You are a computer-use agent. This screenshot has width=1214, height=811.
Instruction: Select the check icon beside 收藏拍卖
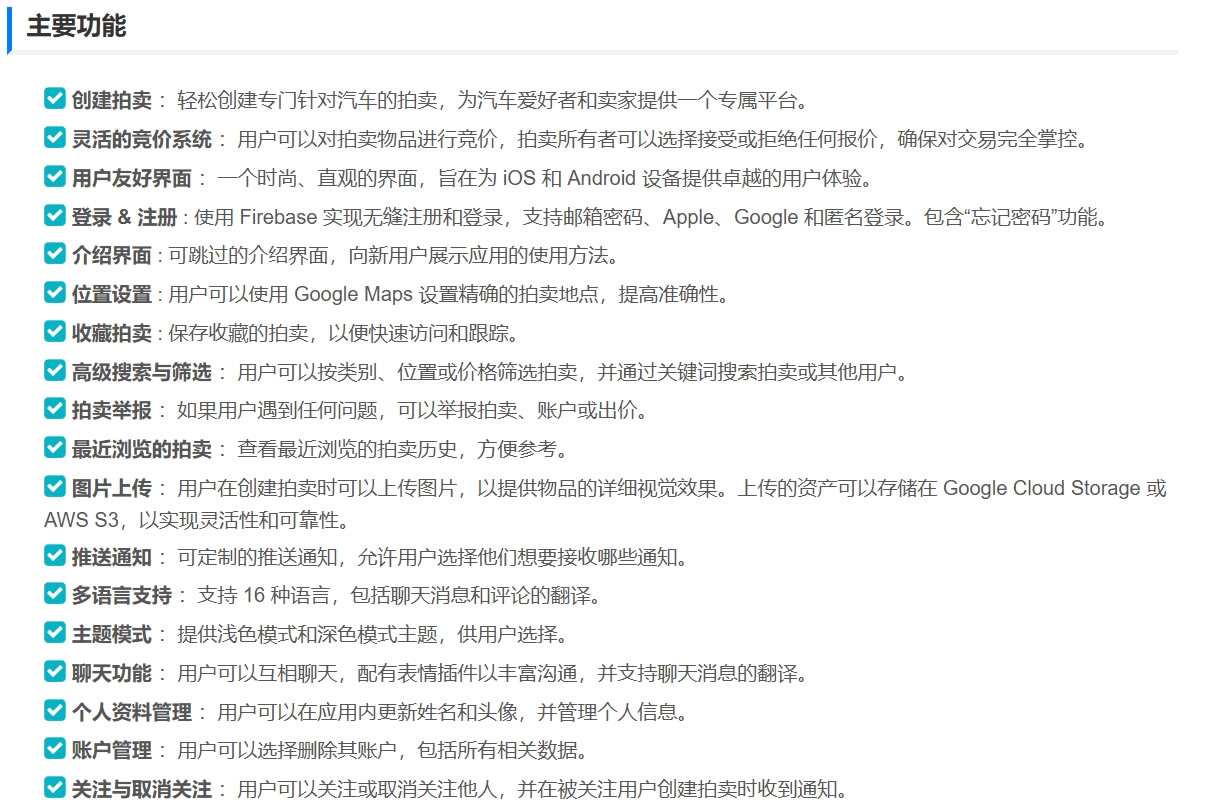coord(55,331)
